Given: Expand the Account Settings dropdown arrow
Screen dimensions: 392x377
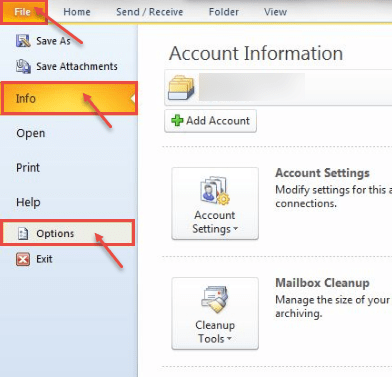Looking at the screenshot, I should pyautogui.click(x=235, y=229).
